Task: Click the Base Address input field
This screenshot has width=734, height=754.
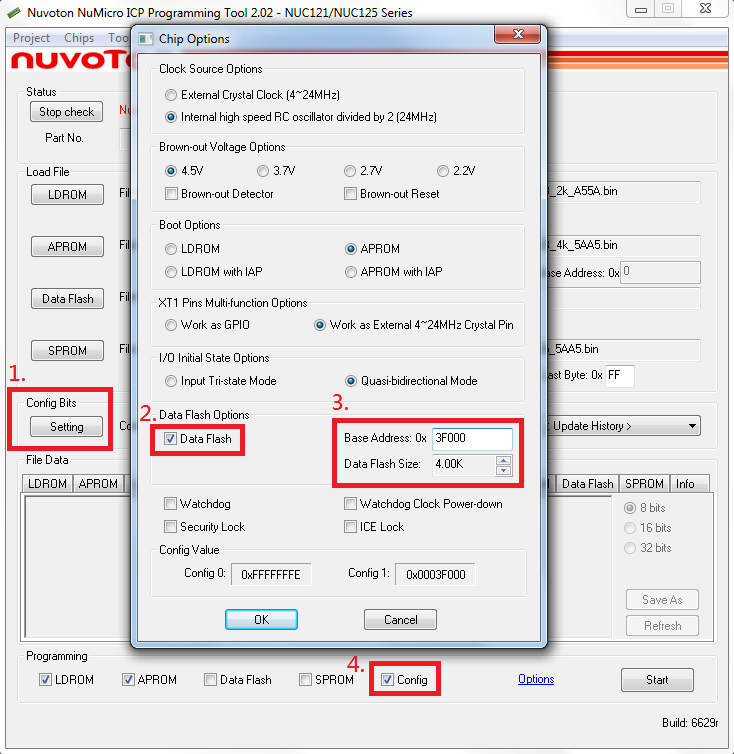Action: [472, 438]
